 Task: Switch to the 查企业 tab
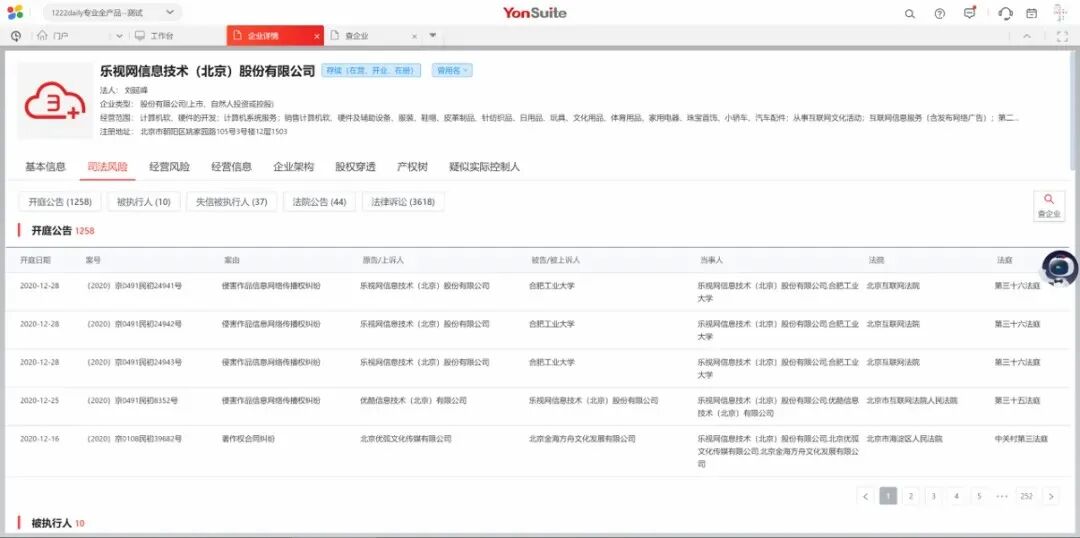click(x=373, y=36)
